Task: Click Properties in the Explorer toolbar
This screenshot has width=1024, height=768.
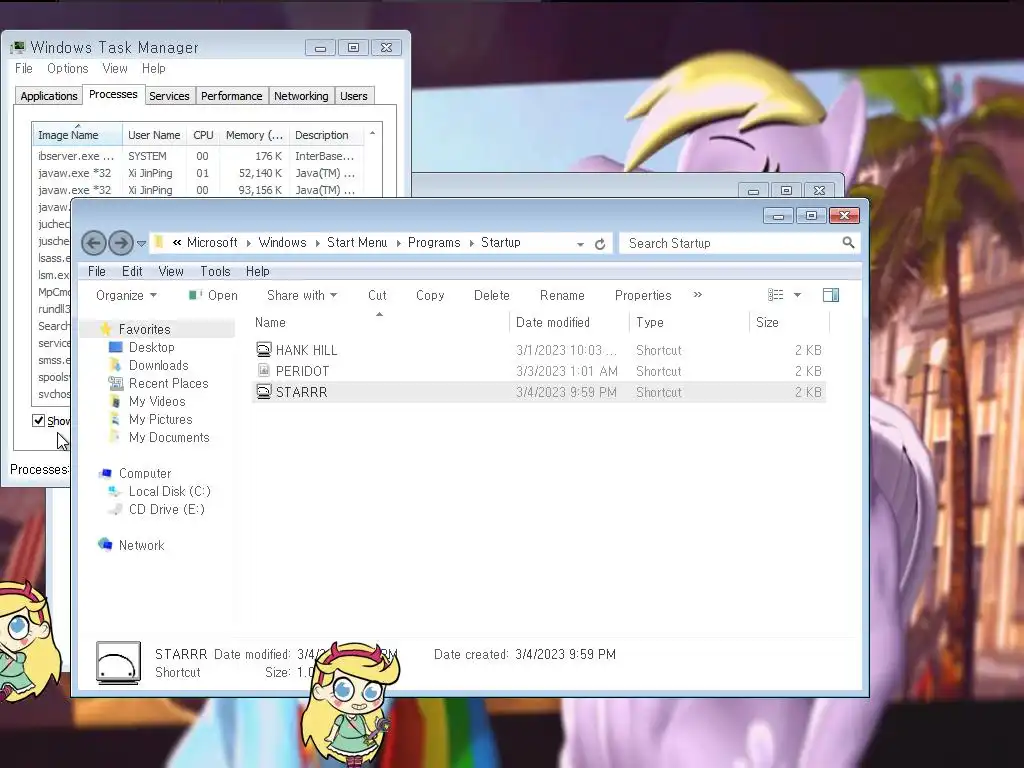Action: (x=643, y=295)
